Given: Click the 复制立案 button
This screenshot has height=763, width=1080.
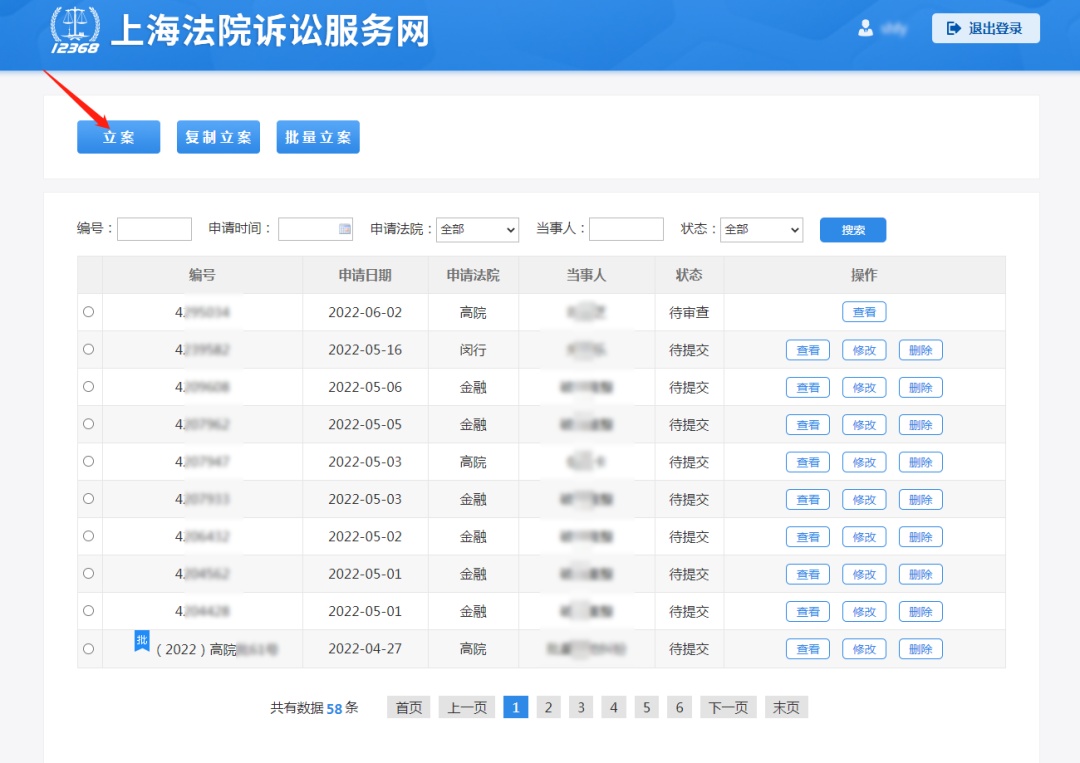Looking at the screenshot, I should coord(218,137).
